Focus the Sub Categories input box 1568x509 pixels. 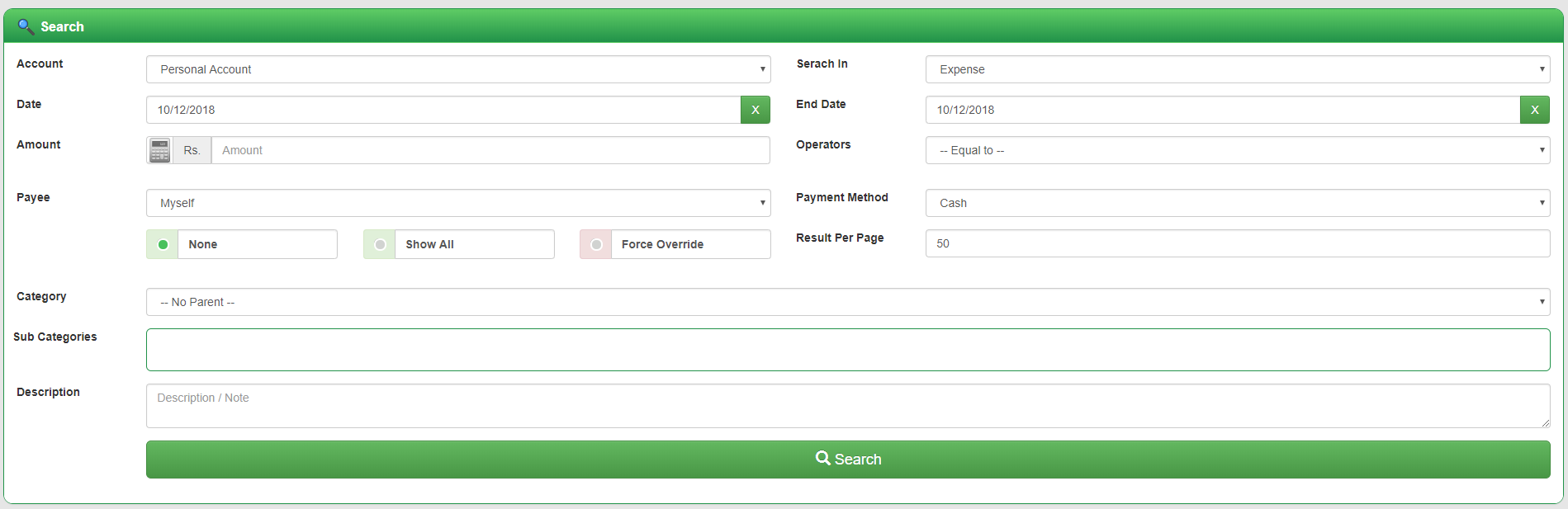pos(847,350)
